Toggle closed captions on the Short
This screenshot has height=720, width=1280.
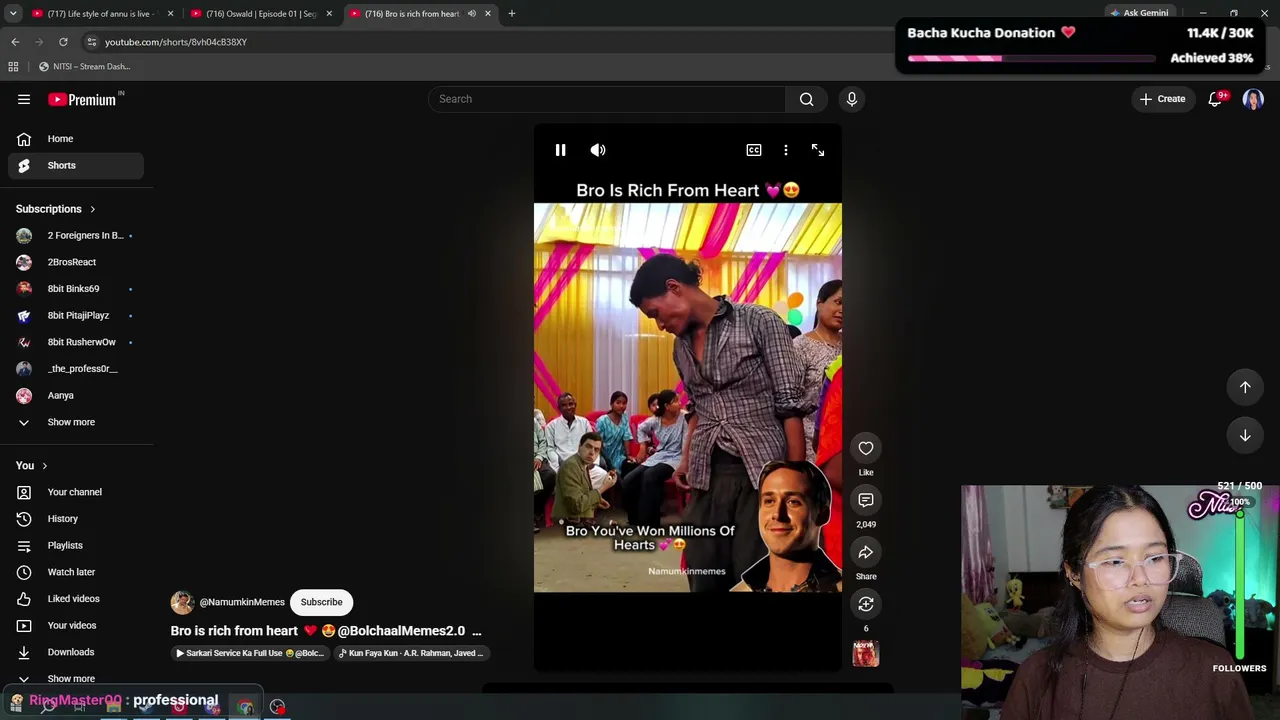(754, 150)
